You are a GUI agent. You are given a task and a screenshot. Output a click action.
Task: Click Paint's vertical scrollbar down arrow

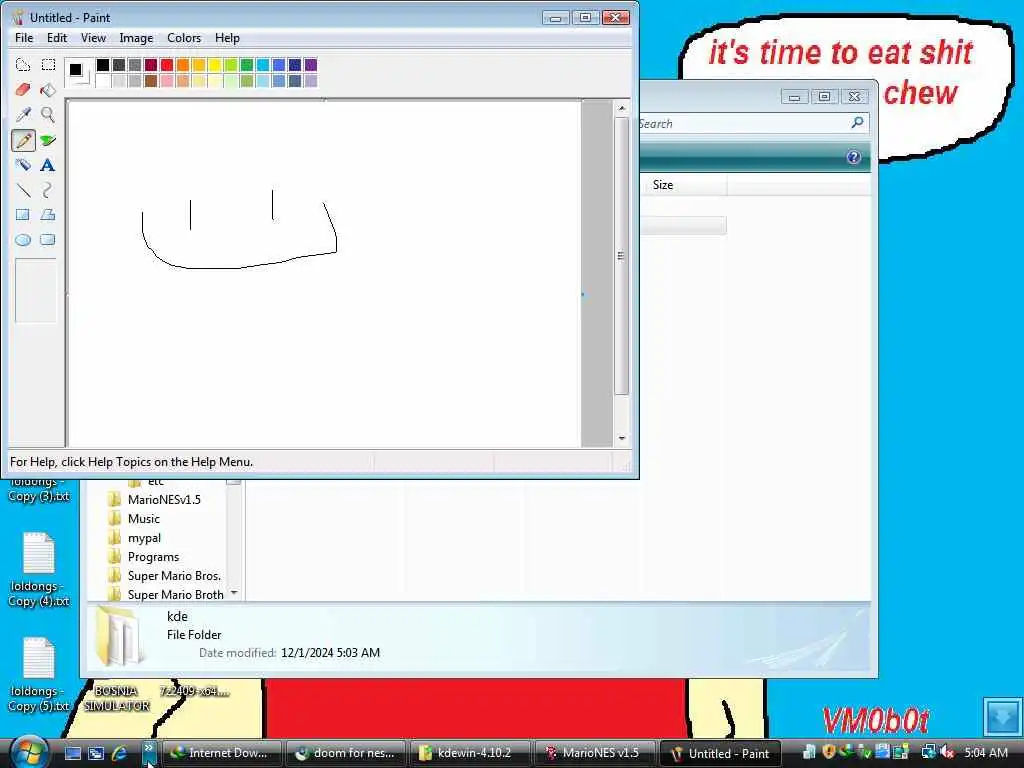(622, 439)
